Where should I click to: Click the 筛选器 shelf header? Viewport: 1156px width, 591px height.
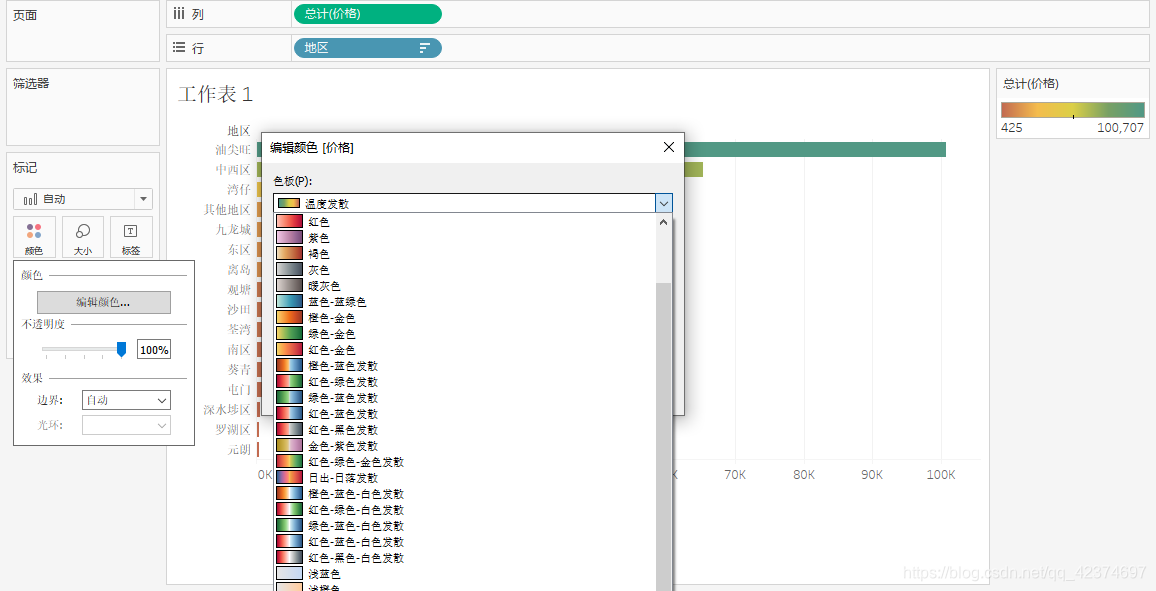pyautogui.click(x=31, y=83)
